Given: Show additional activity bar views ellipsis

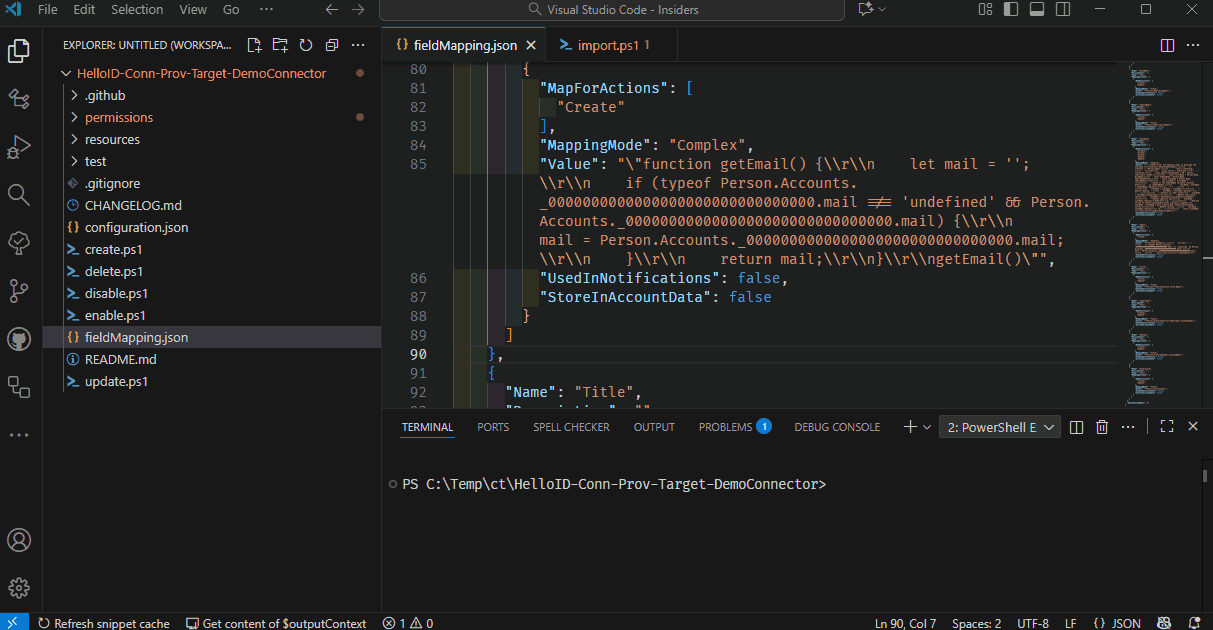Looking at the screenshot, I should coord(19,435).
